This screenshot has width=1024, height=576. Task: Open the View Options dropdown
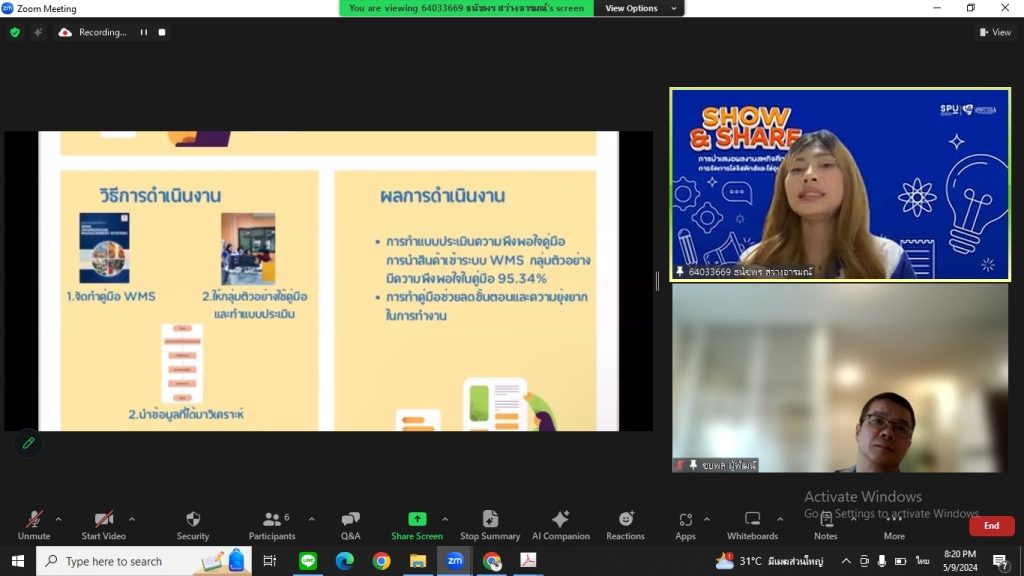[x=639, y=8]
